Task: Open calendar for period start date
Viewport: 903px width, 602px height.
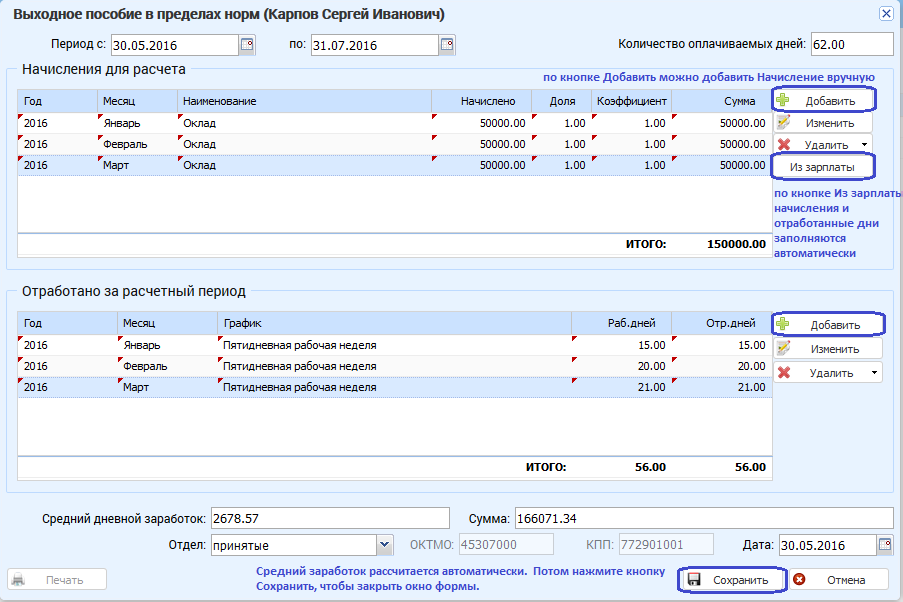Action: pos(247,45)
